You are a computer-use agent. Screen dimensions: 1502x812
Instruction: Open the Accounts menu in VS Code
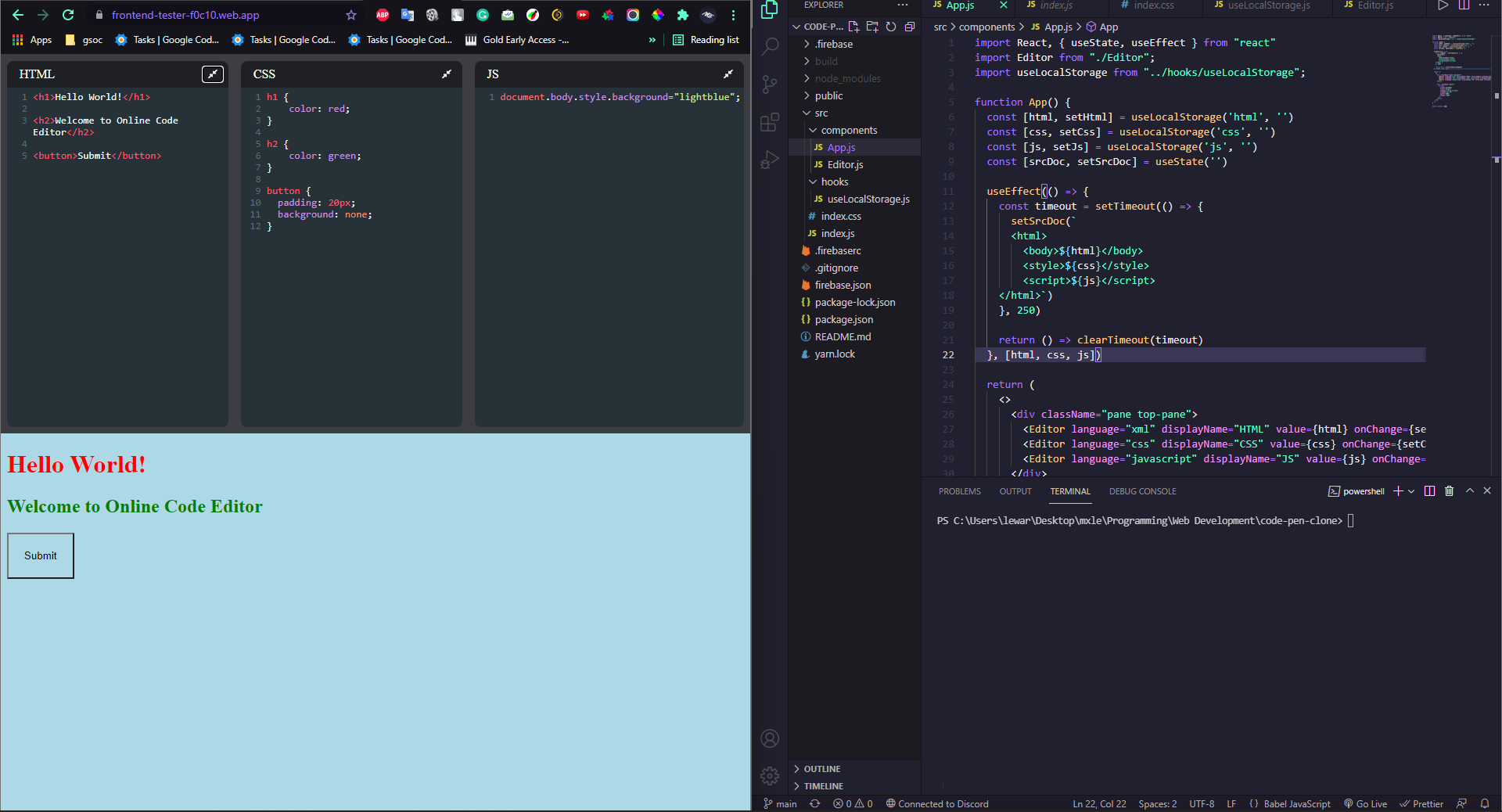[770, 738]
